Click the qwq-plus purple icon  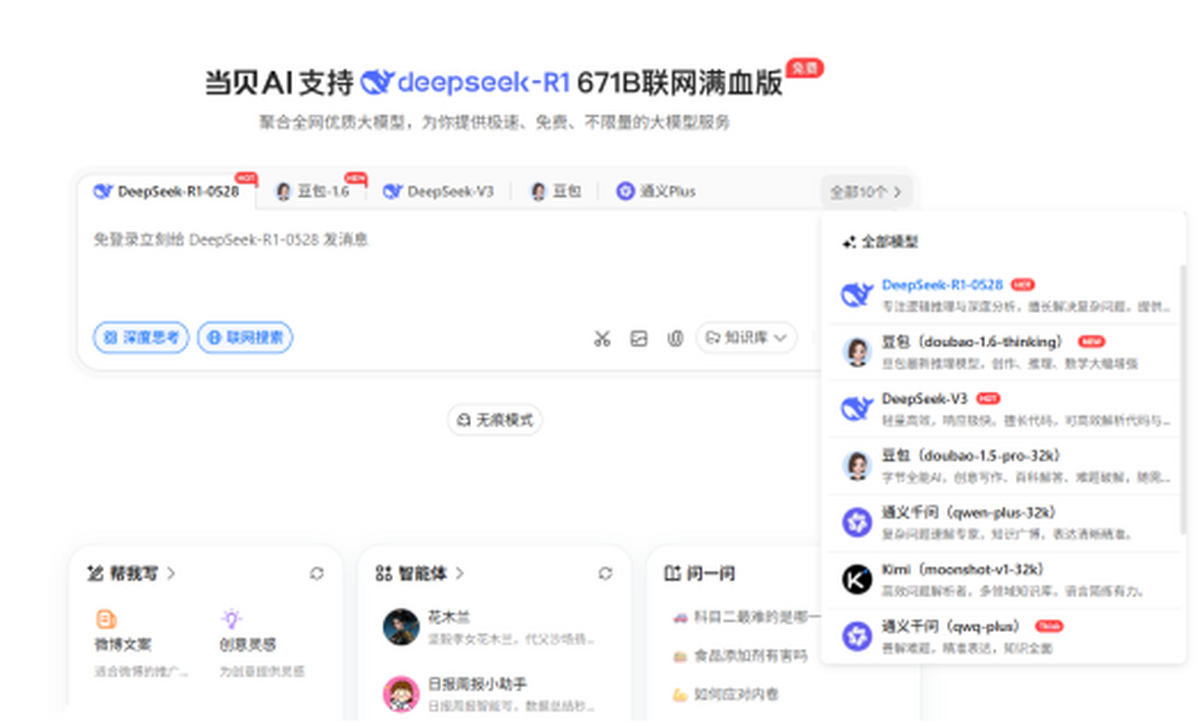pyautogui.click(x=856, y=636)
